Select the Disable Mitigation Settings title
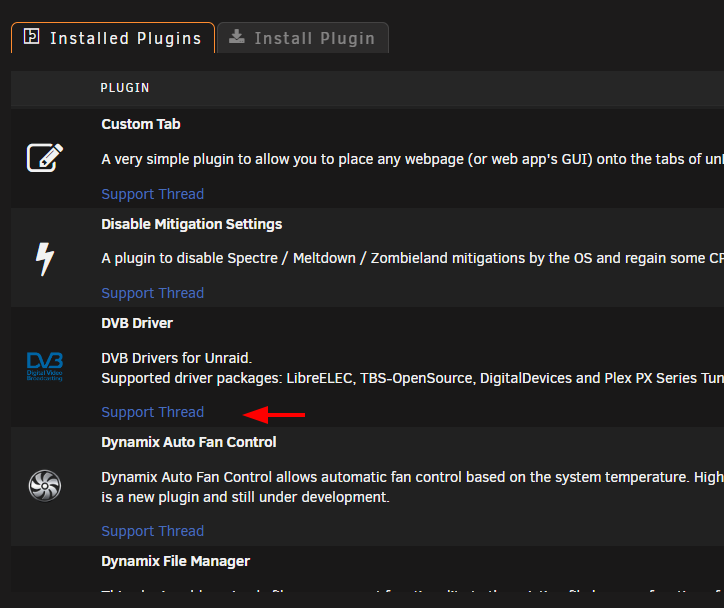 (x=192, y=224)
